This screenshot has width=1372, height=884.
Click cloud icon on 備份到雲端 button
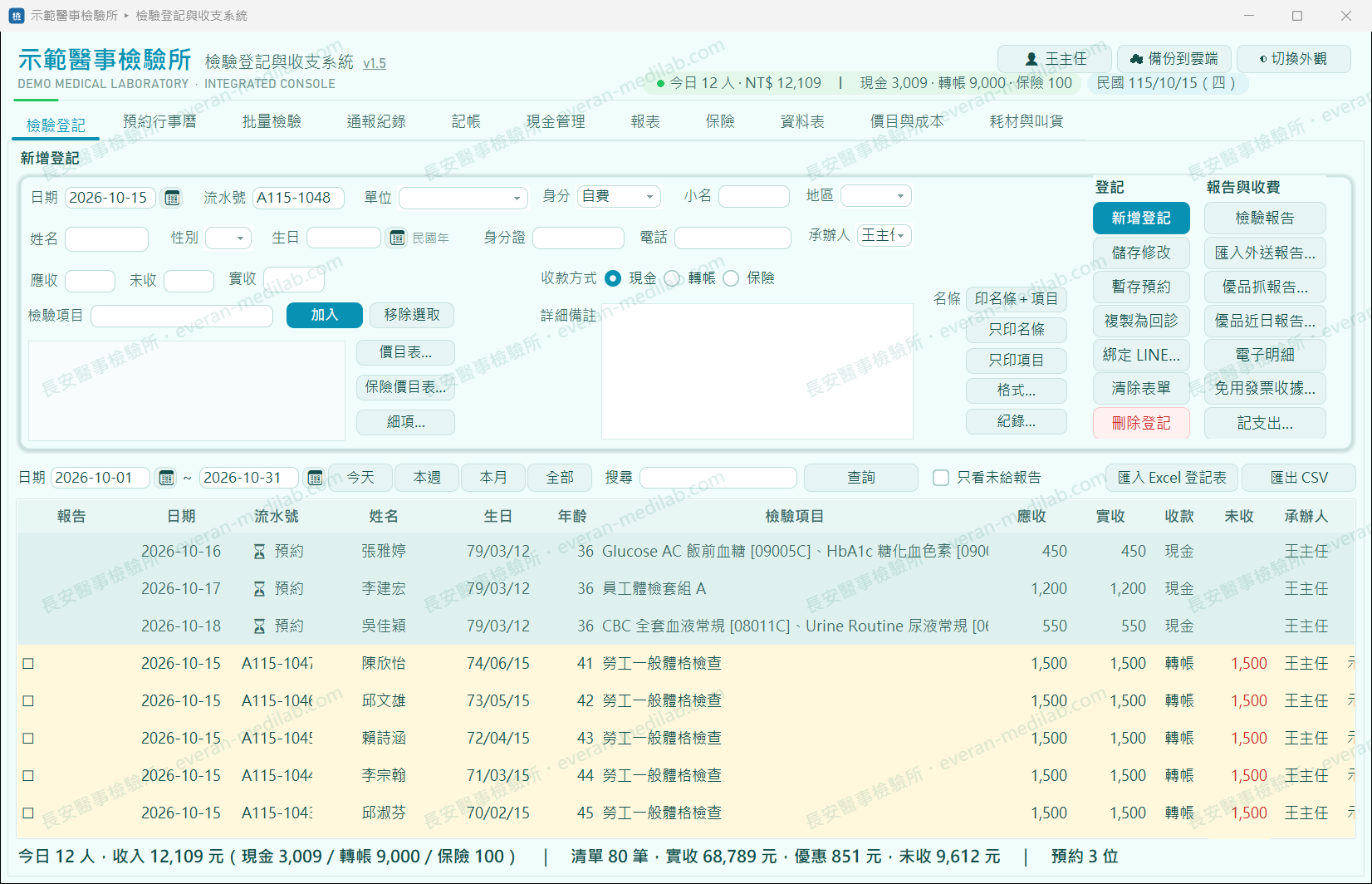point(1135,59)
